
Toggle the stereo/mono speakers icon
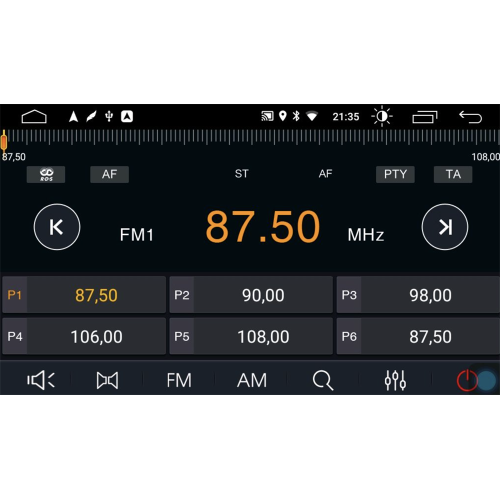pos(107,380)
